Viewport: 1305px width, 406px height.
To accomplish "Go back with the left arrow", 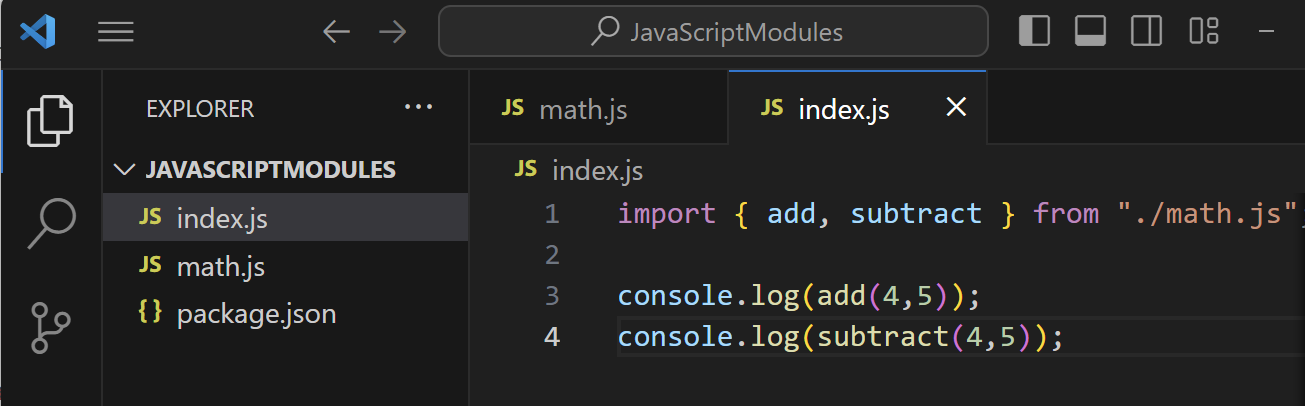I will [336, 32].
